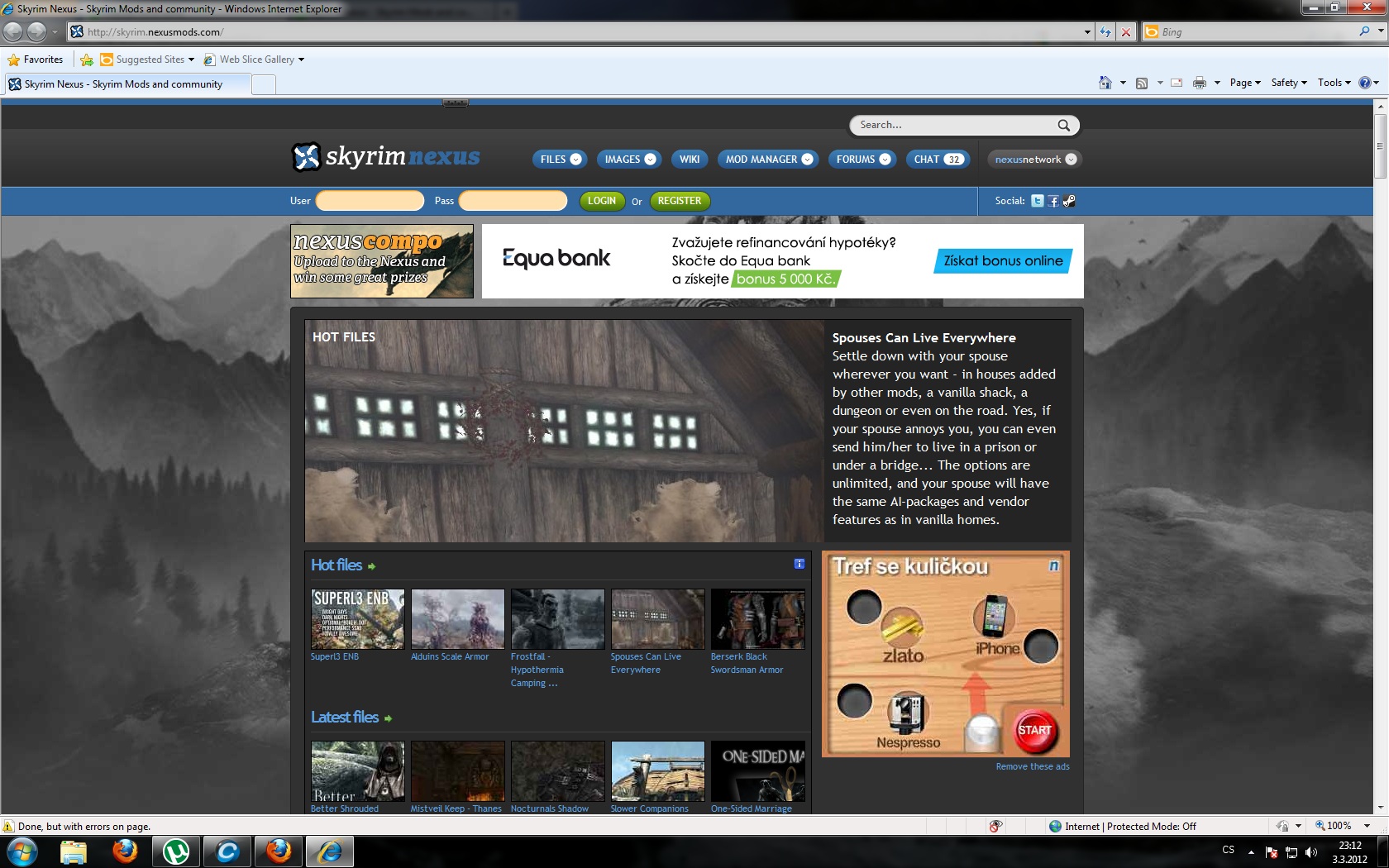Click the Refresh page icon

(1105, 32)
